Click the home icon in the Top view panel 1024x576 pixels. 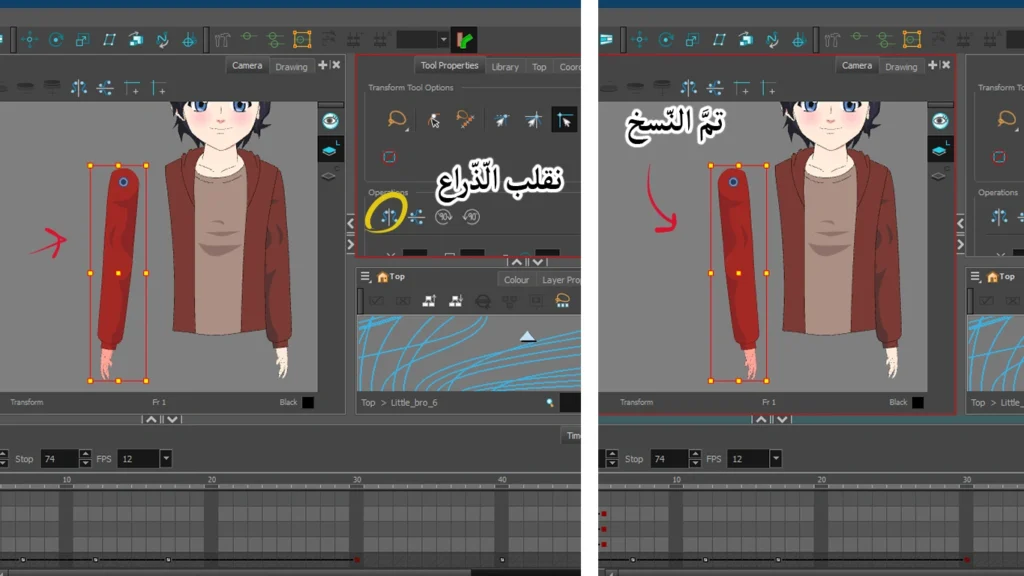(x=381, y=277)
